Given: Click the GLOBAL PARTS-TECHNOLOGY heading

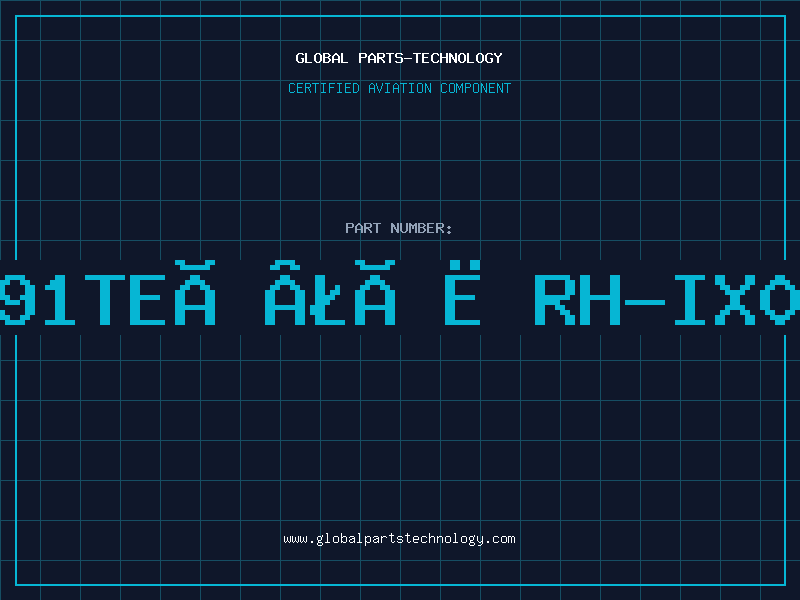Looking at the screenshot, I should (x=399, y=58).
